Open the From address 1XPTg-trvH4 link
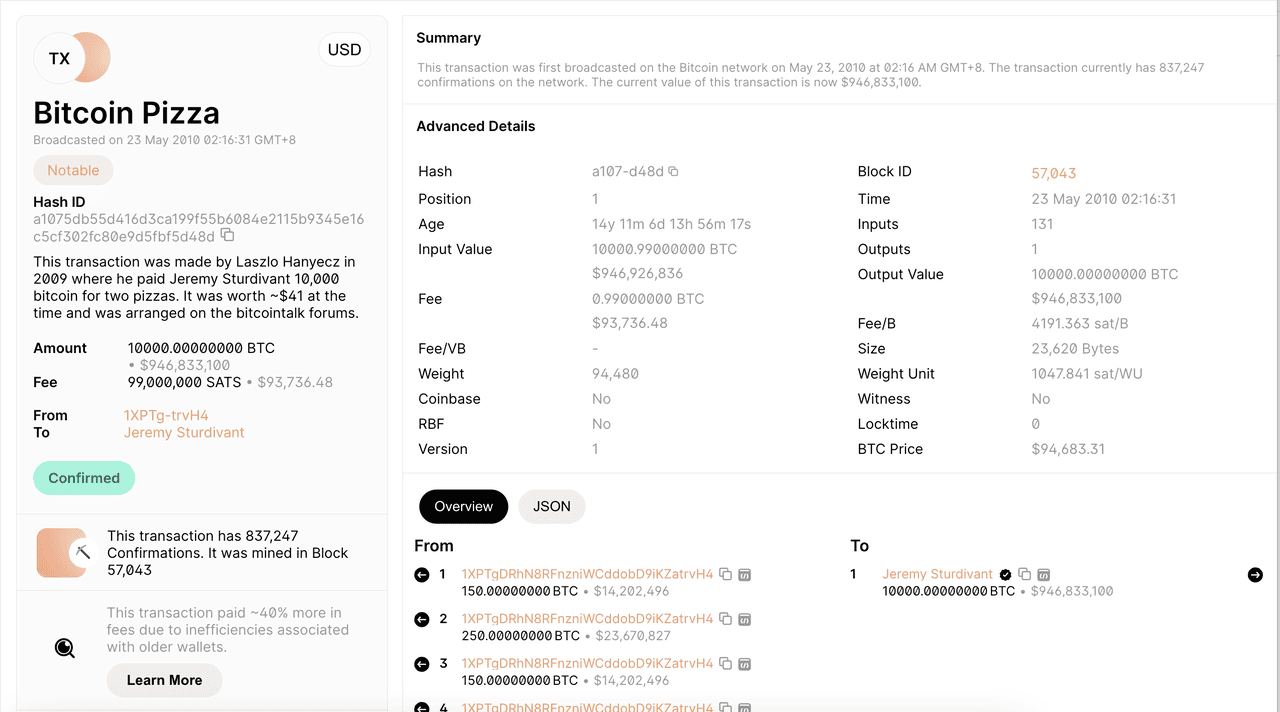Viewport: 1280px width, 712px height. coord(166,415)
